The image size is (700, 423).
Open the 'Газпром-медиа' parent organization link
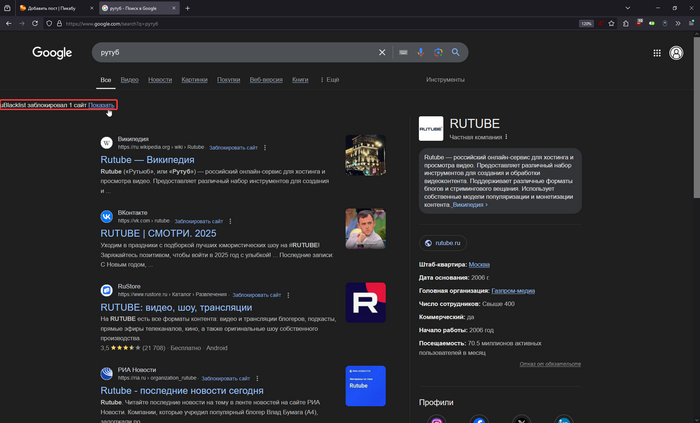point(513,291)
